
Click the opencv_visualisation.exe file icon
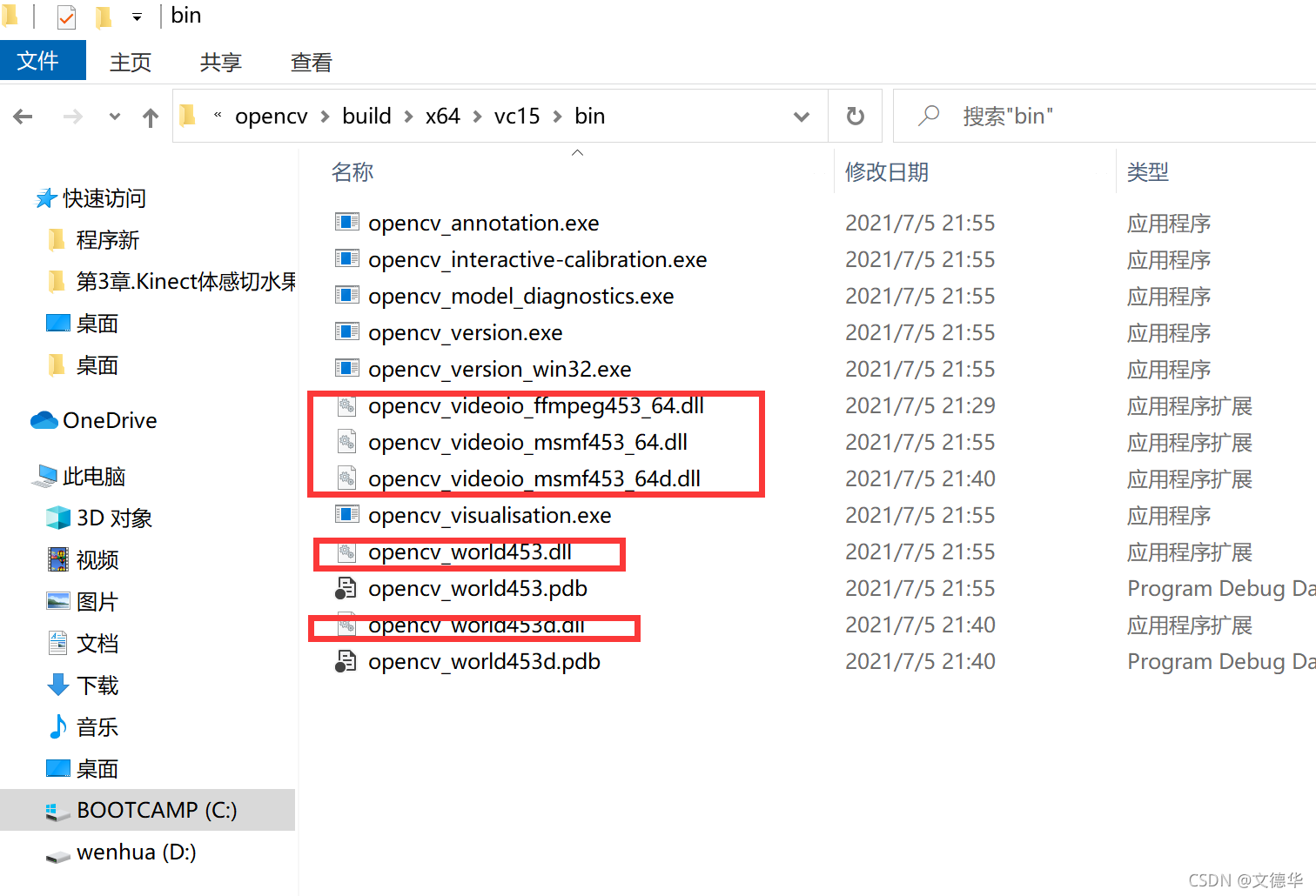click(x=347, y=514)
